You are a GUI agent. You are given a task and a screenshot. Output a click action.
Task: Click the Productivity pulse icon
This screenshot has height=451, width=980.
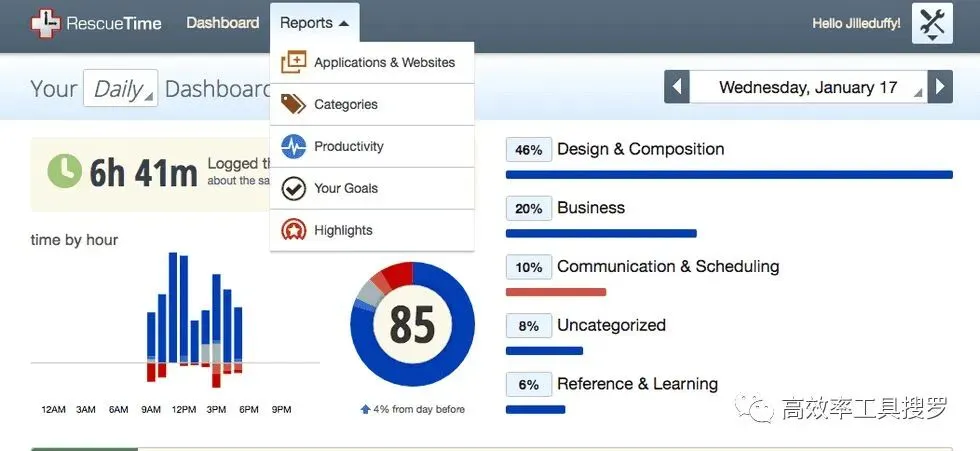tap(293, 146)
